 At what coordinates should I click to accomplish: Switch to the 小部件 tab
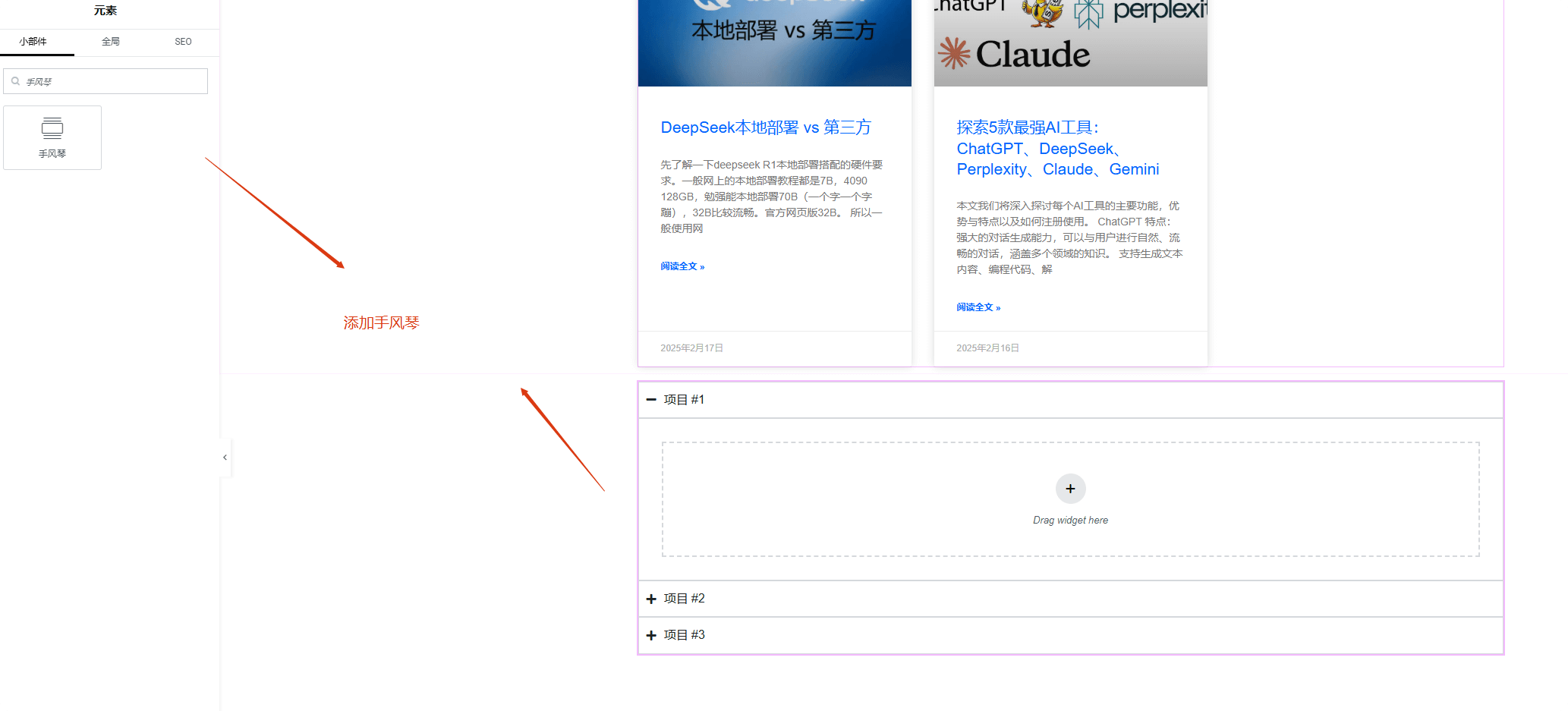click(x=33, y=42)
